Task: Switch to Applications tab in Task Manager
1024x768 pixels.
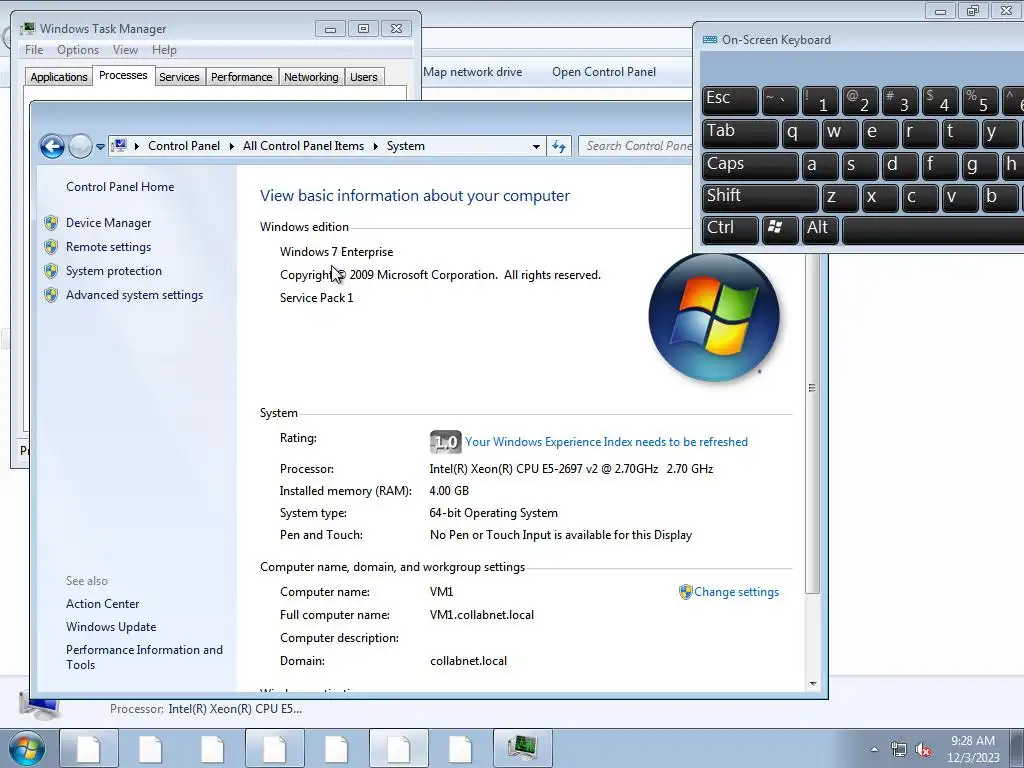Action: coord(59,77)
